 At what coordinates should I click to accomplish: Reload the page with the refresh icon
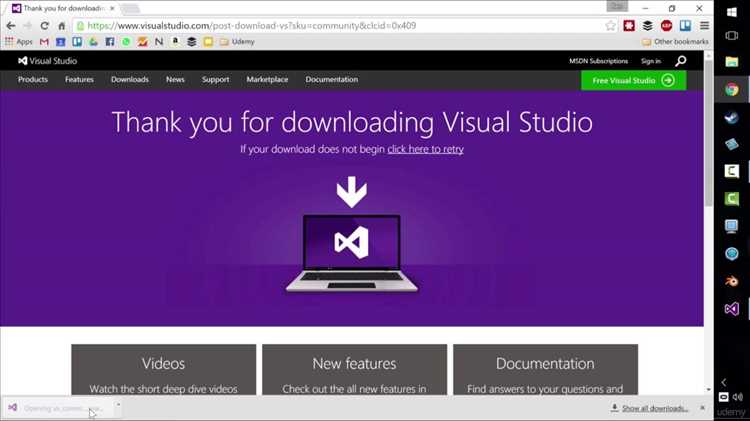pyautogui.click(x=44, y=26)
